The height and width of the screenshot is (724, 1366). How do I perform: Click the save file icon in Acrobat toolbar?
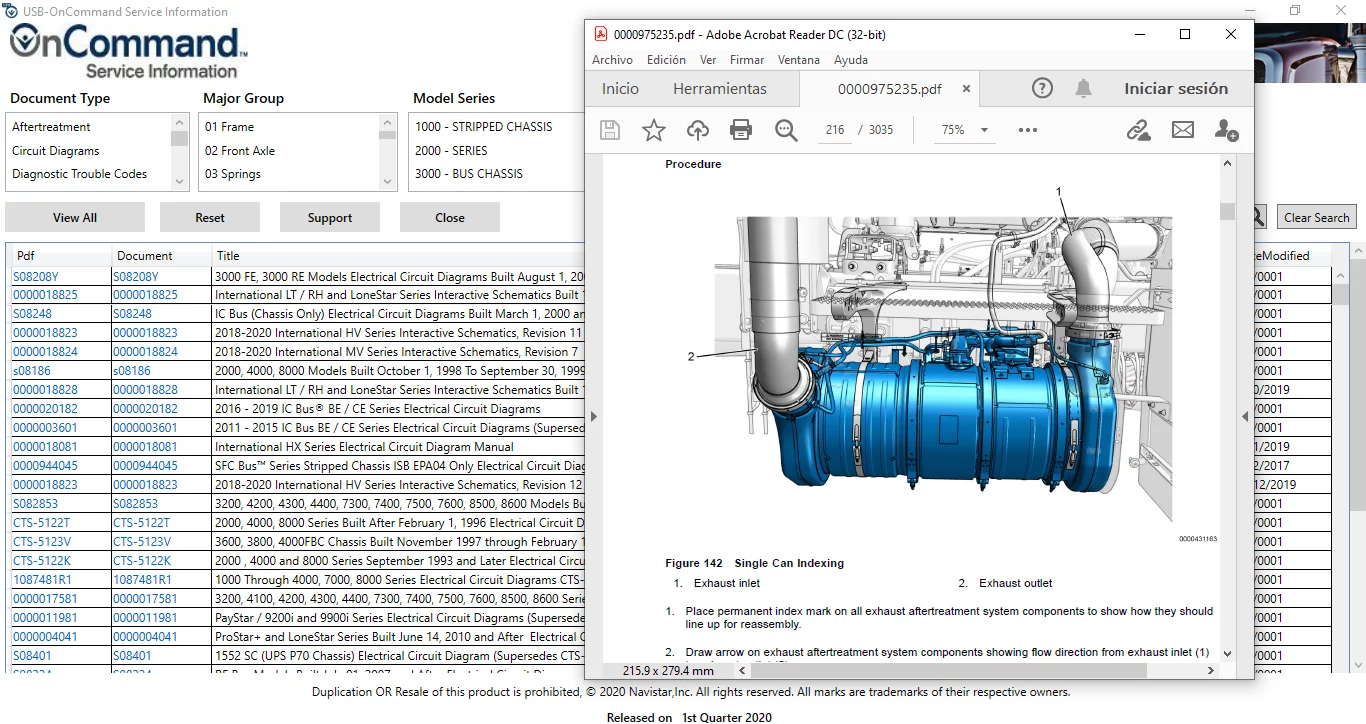pyautogui.click(x=609, y=130)
